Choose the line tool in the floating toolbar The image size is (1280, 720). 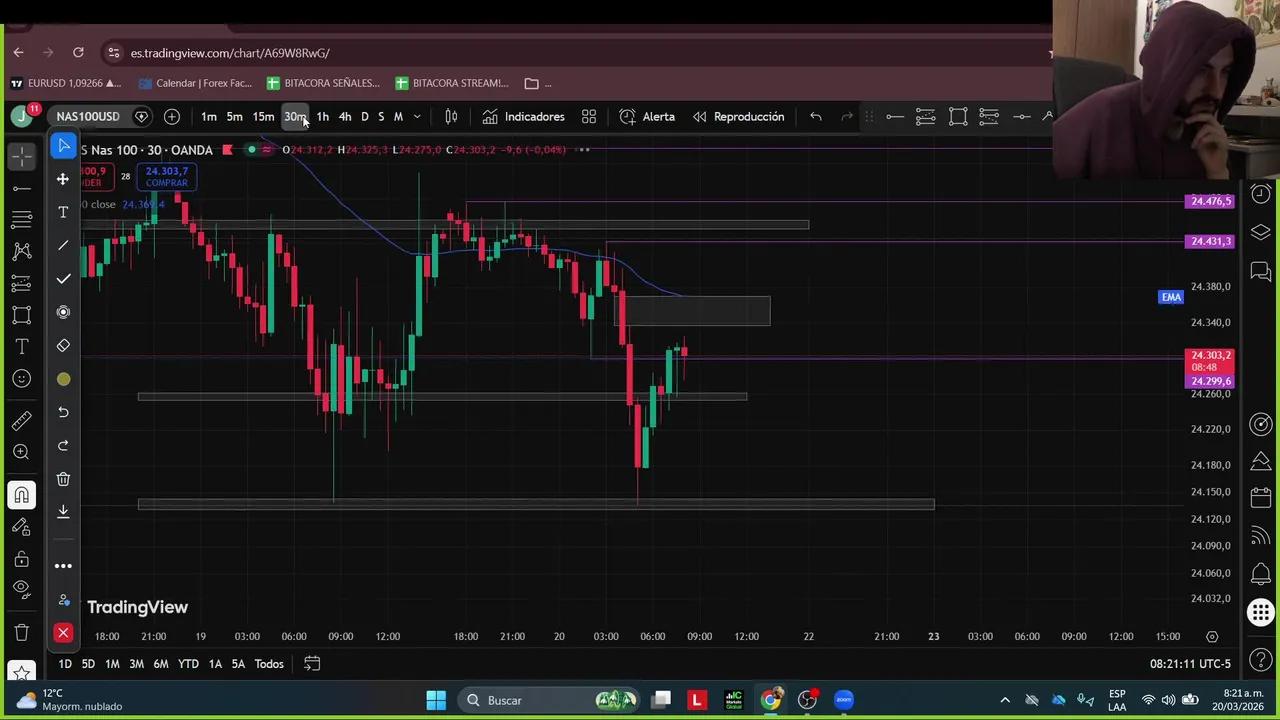click(x=63, y=245)
